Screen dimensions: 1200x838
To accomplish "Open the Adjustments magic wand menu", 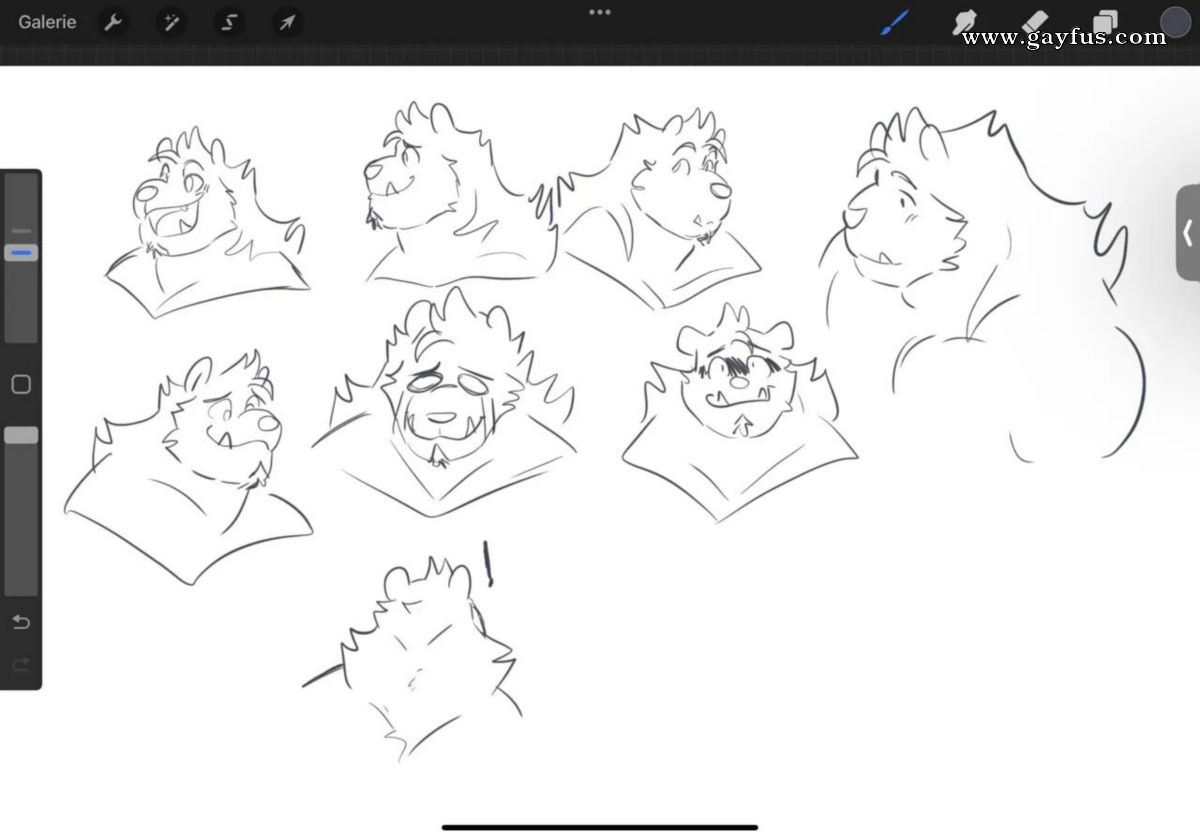I will pos(172,22).
